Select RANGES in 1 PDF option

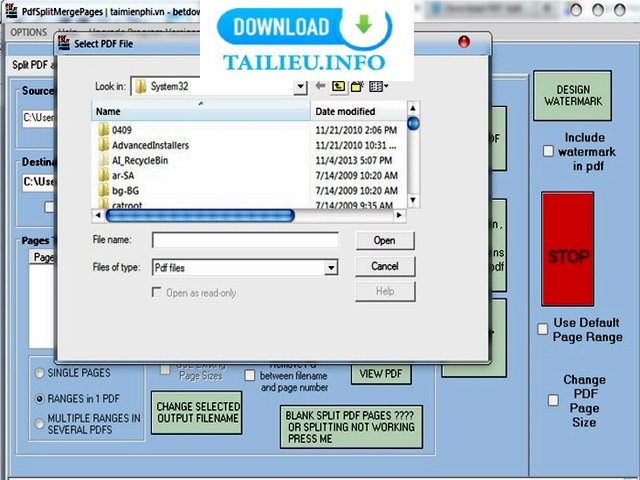(40, 399)
